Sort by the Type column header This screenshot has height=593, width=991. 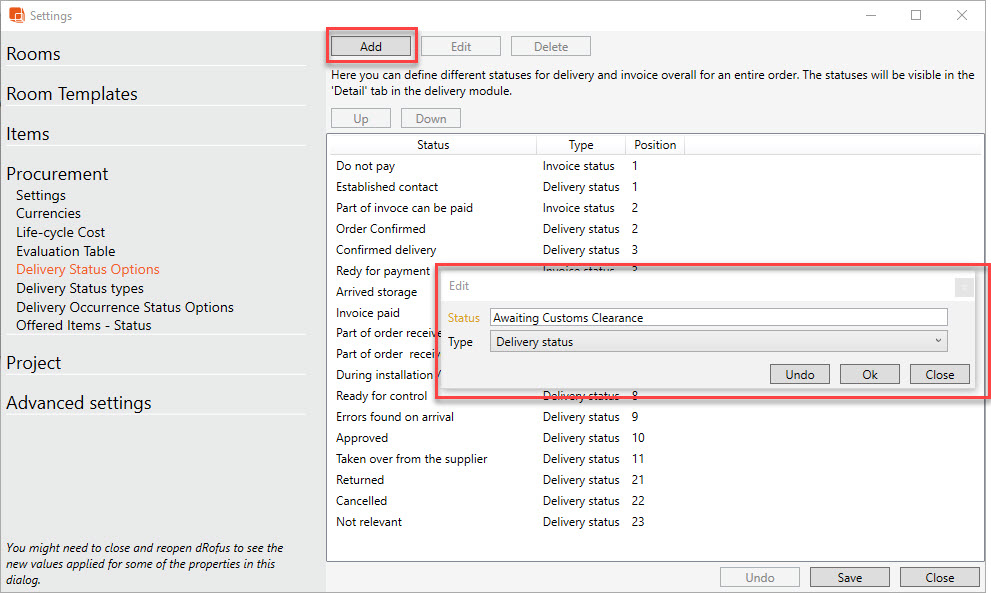coord(581,145)
